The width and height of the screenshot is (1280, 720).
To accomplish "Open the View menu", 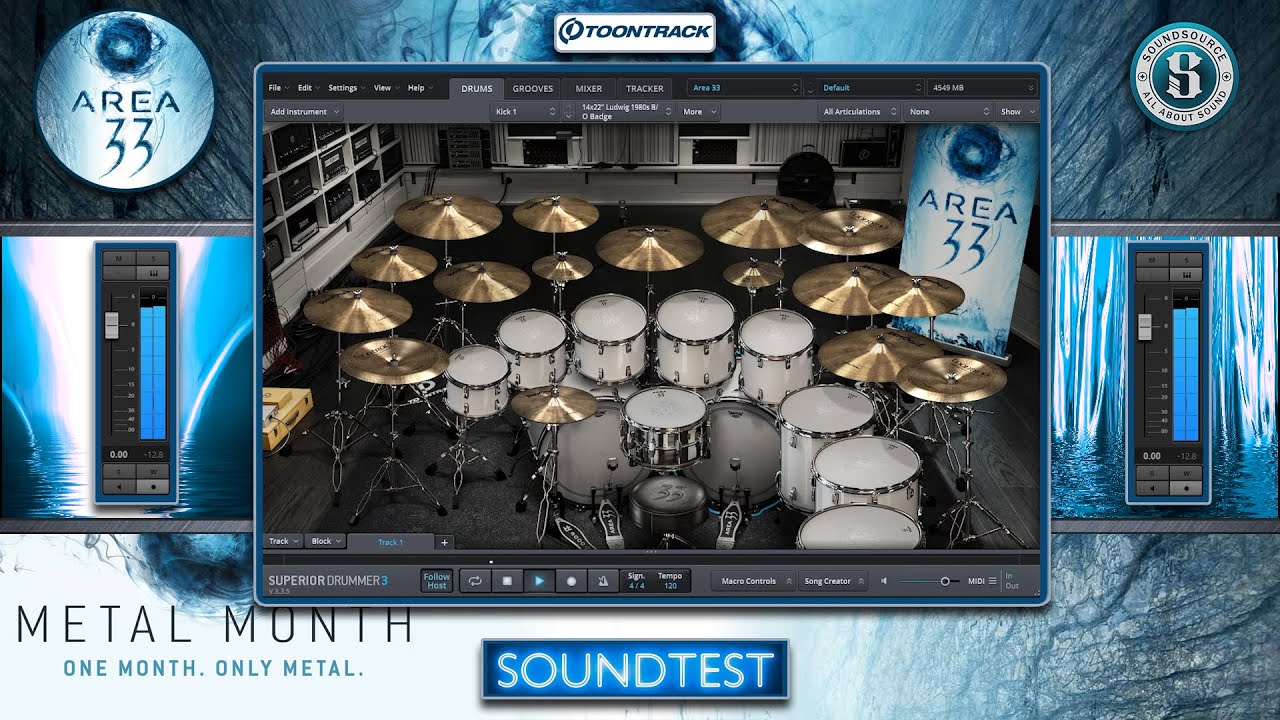I will [x=385, y=88].
